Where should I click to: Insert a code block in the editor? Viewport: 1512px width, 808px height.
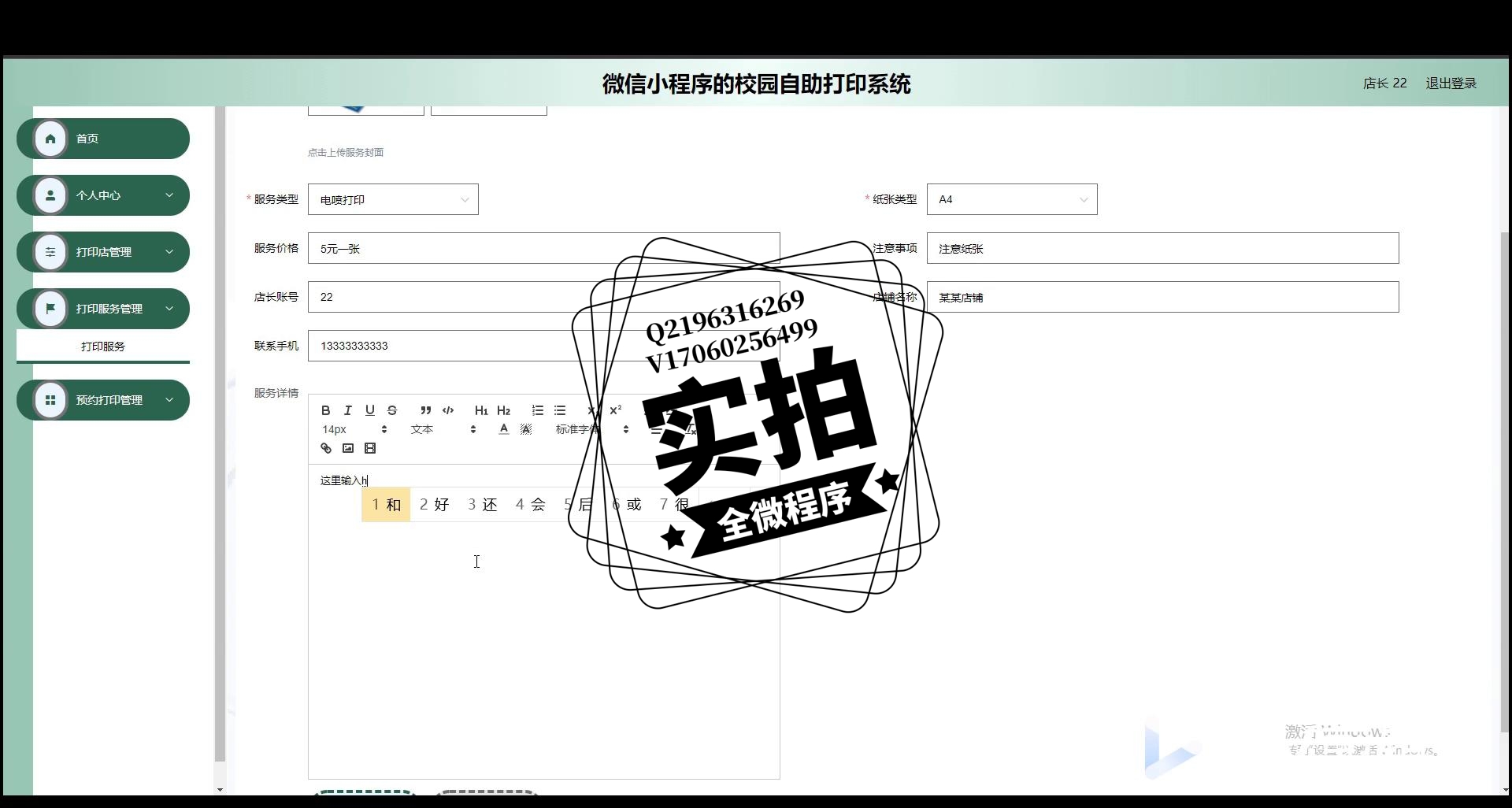[448, 410]
